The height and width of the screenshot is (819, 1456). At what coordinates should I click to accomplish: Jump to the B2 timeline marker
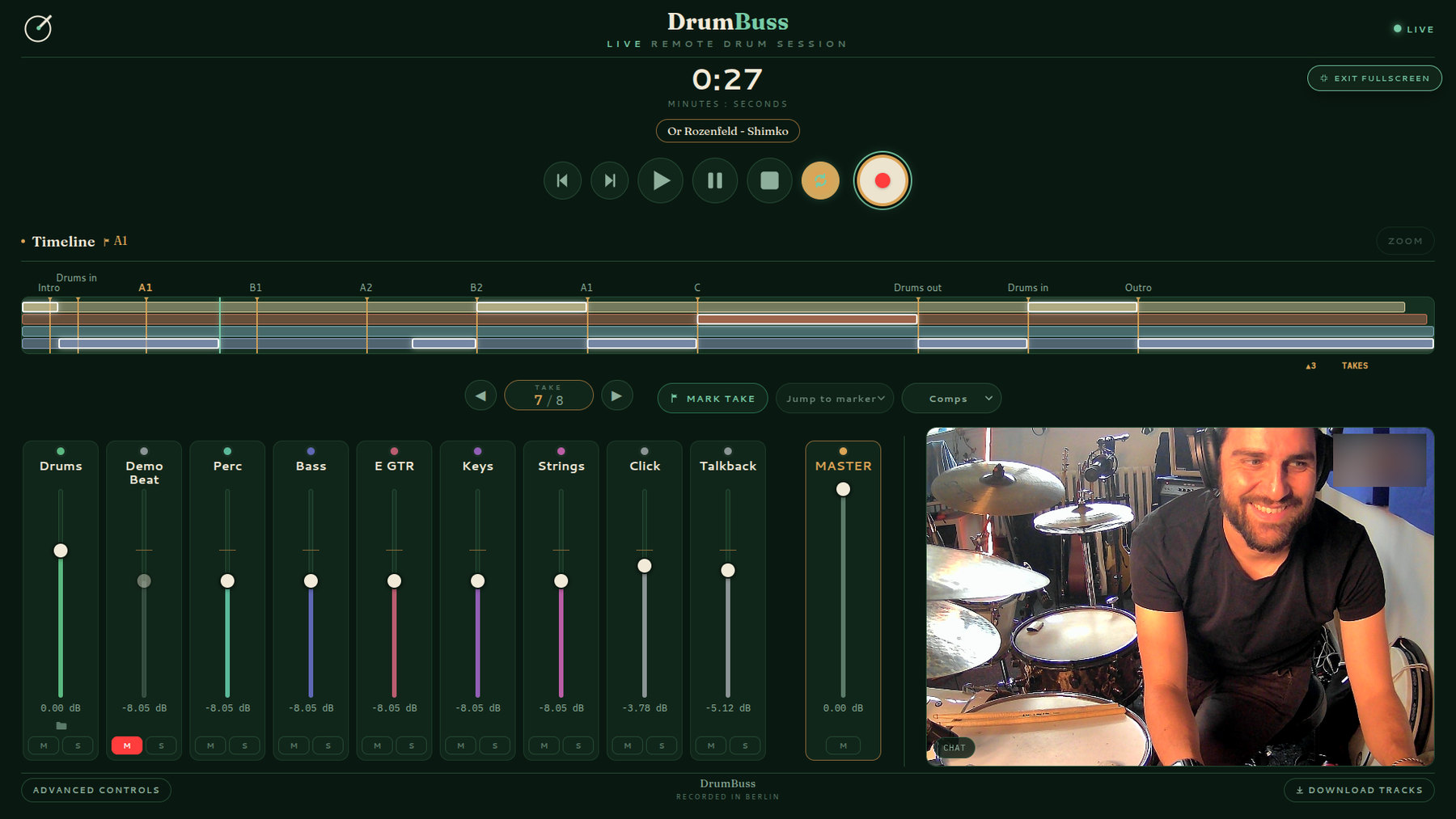point(476,288)
